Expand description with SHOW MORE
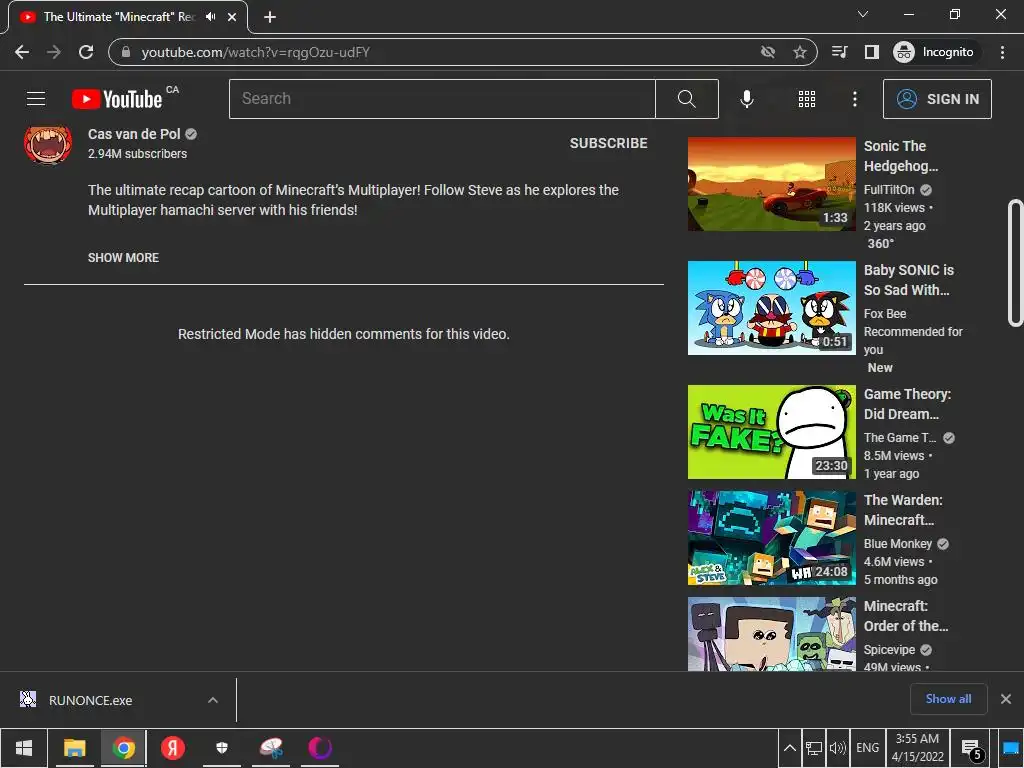 tap(123, 258)
